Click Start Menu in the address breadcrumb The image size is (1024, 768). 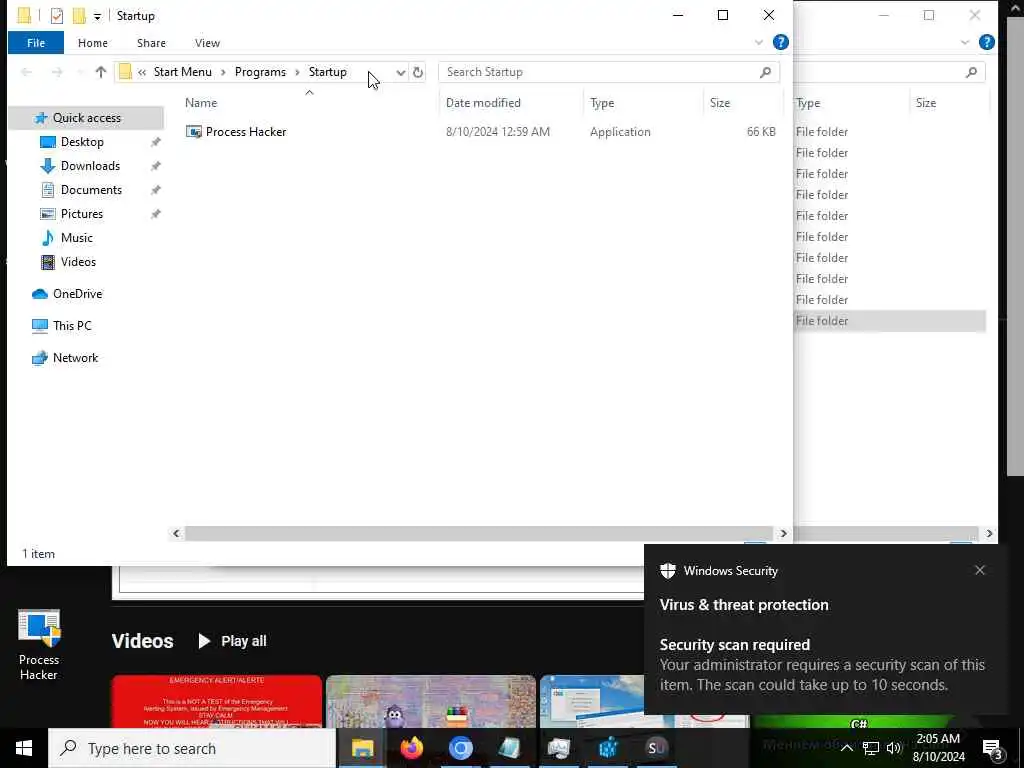(182, 72)
